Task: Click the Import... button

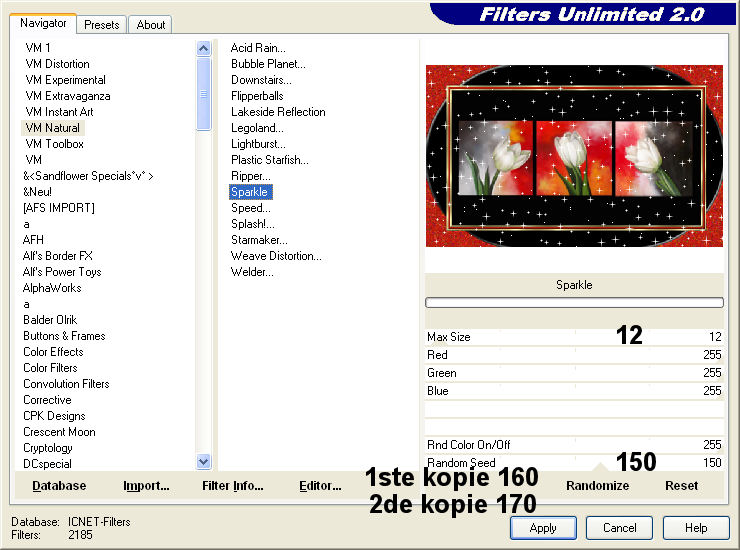Action: 146,486
